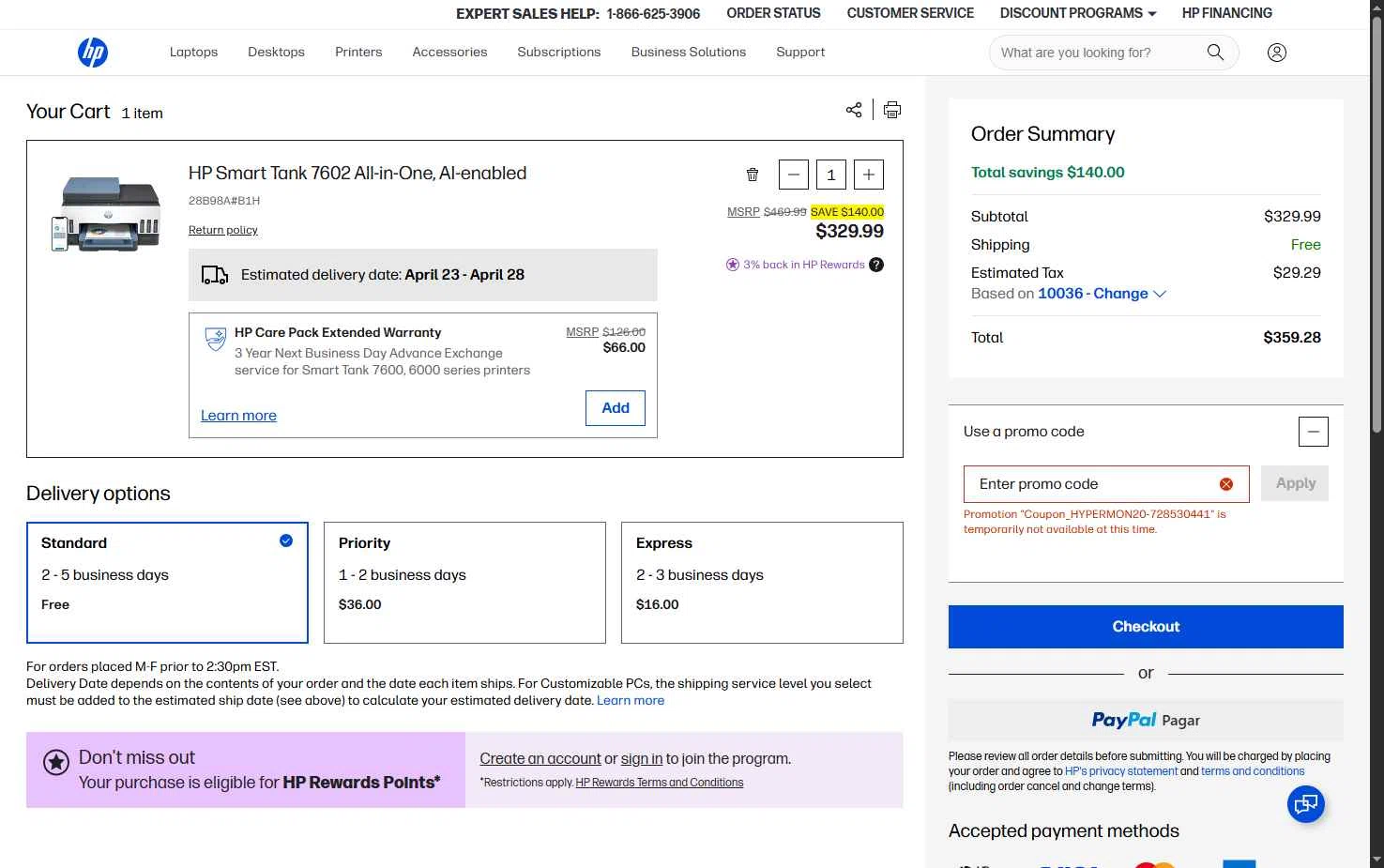Screen dimensions: 1384x868
Task: Expand the zip code Change dropdown
Action: point(1103,294)
